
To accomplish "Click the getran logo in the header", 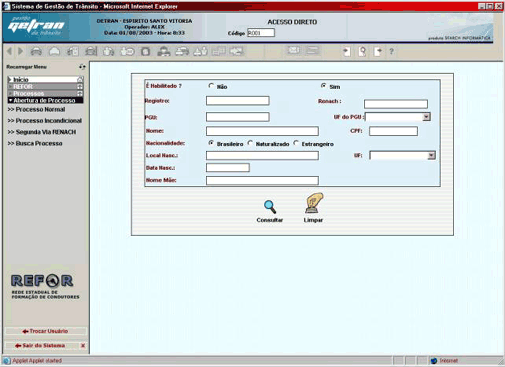I will tap(36, 26).
